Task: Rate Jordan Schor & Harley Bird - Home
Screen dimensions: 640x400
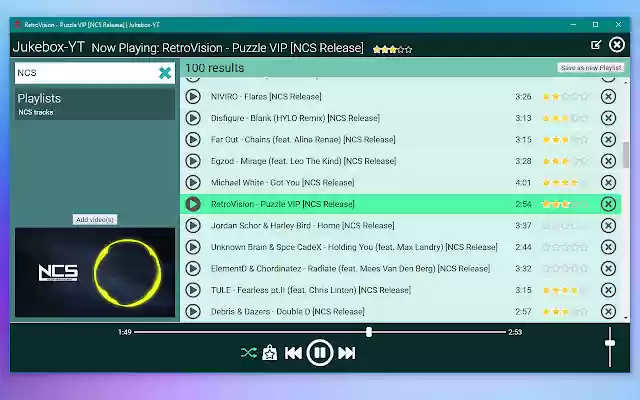Action: (x=565, y=226)
